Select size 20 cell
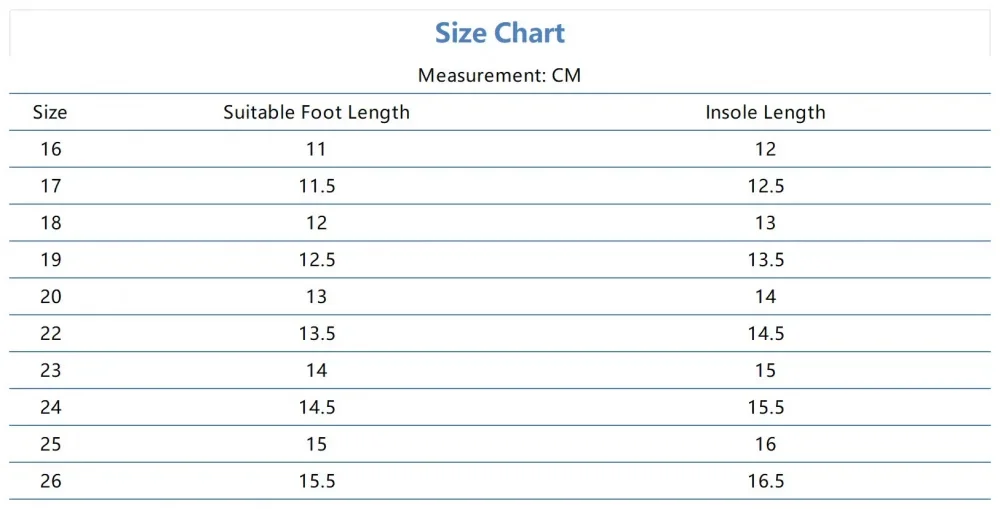This screenshot has height=509, width=1000. click(51, 297)
